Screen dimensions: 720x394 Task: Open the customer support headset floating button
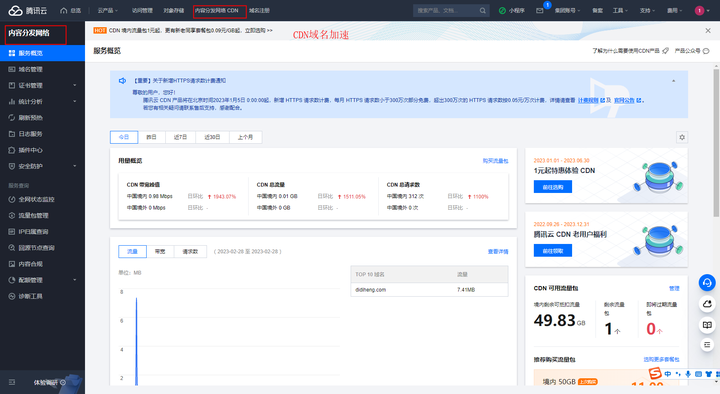point(707,282)
